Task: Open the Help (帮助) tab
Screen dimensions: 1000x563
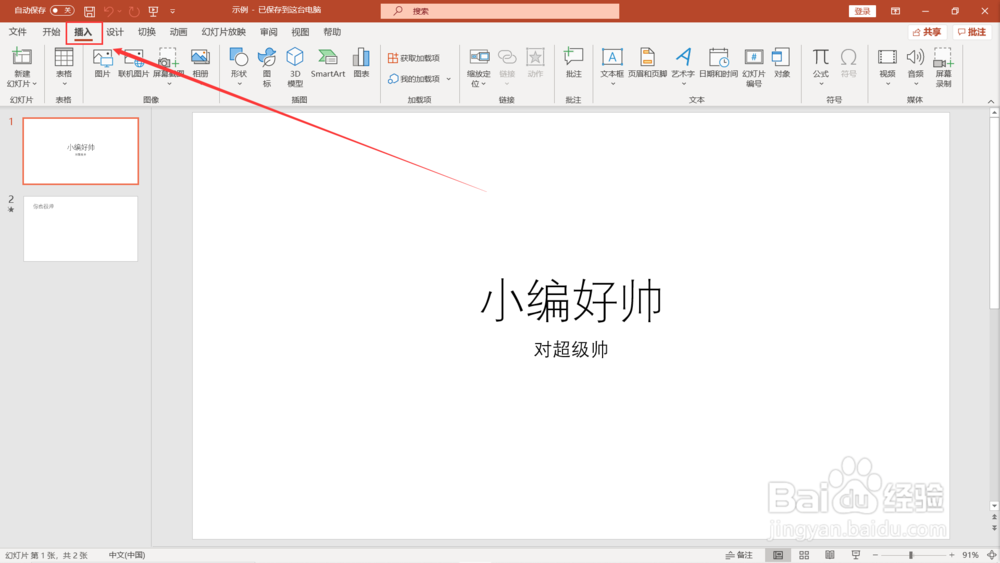Action: point(332,32)
